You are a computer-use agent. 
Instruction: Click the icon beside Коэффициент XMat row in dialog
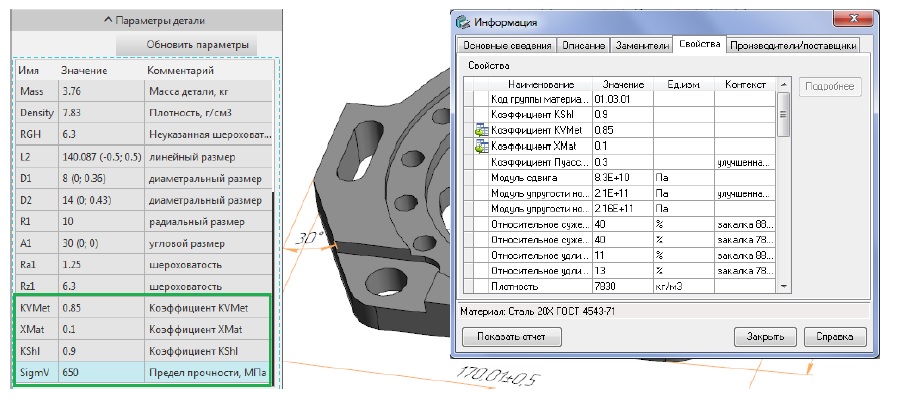point(480,146)
